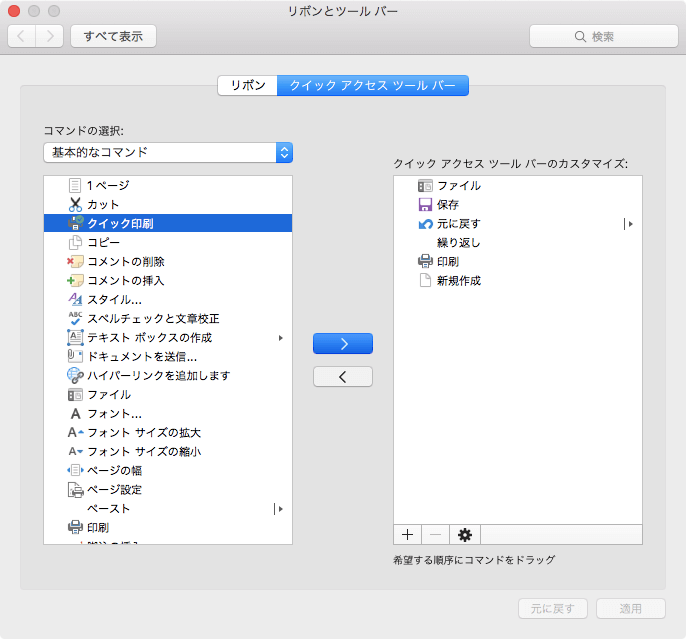This screenshot has height=639, width=686.
Task: Click the クイック印刷 printer icon
Action: pos(75,223)
